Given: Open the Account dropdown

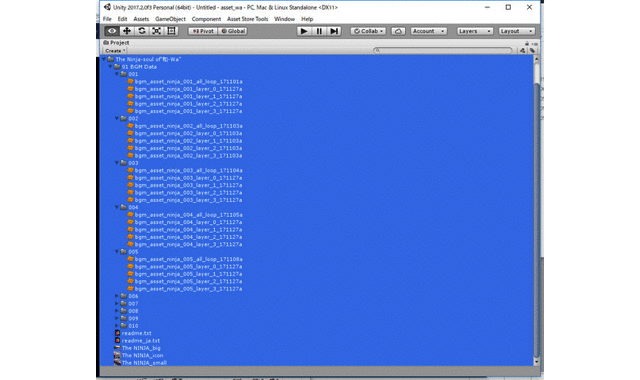Looking at the screenshot, I should point(429,31).
